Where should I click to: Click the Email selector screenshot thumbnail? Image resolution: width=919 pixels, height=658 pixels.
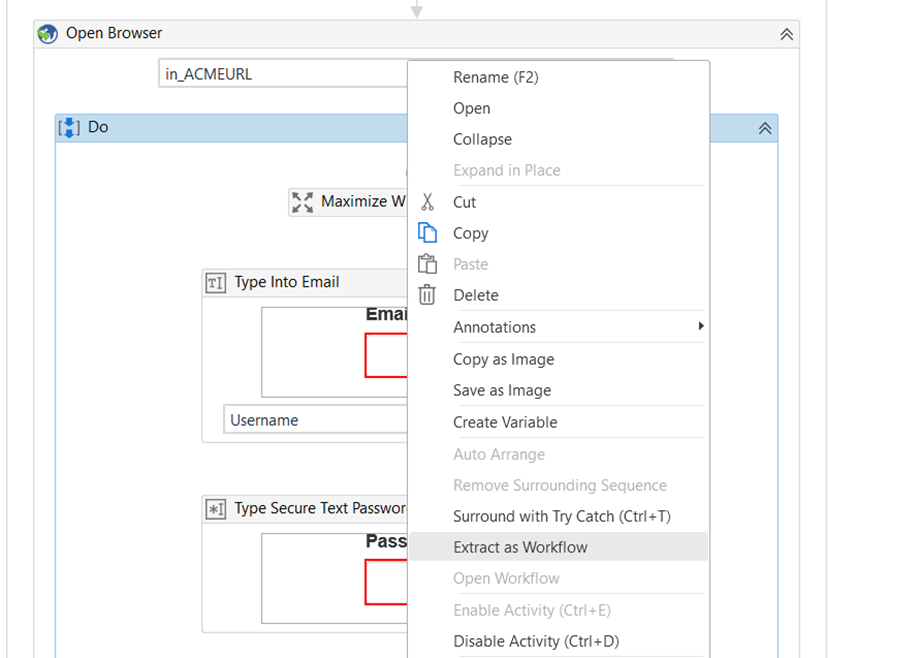point(334,352)
